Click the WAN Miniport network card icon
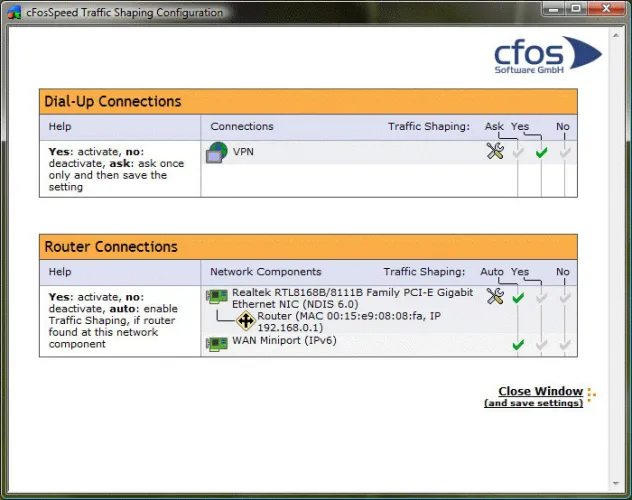The width and height of the screenshot is (632, 500). (x=217, y=343)
